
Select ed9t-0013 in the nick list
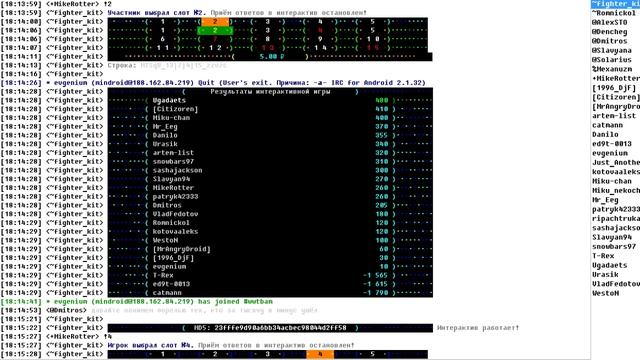(x=611, y=144)
